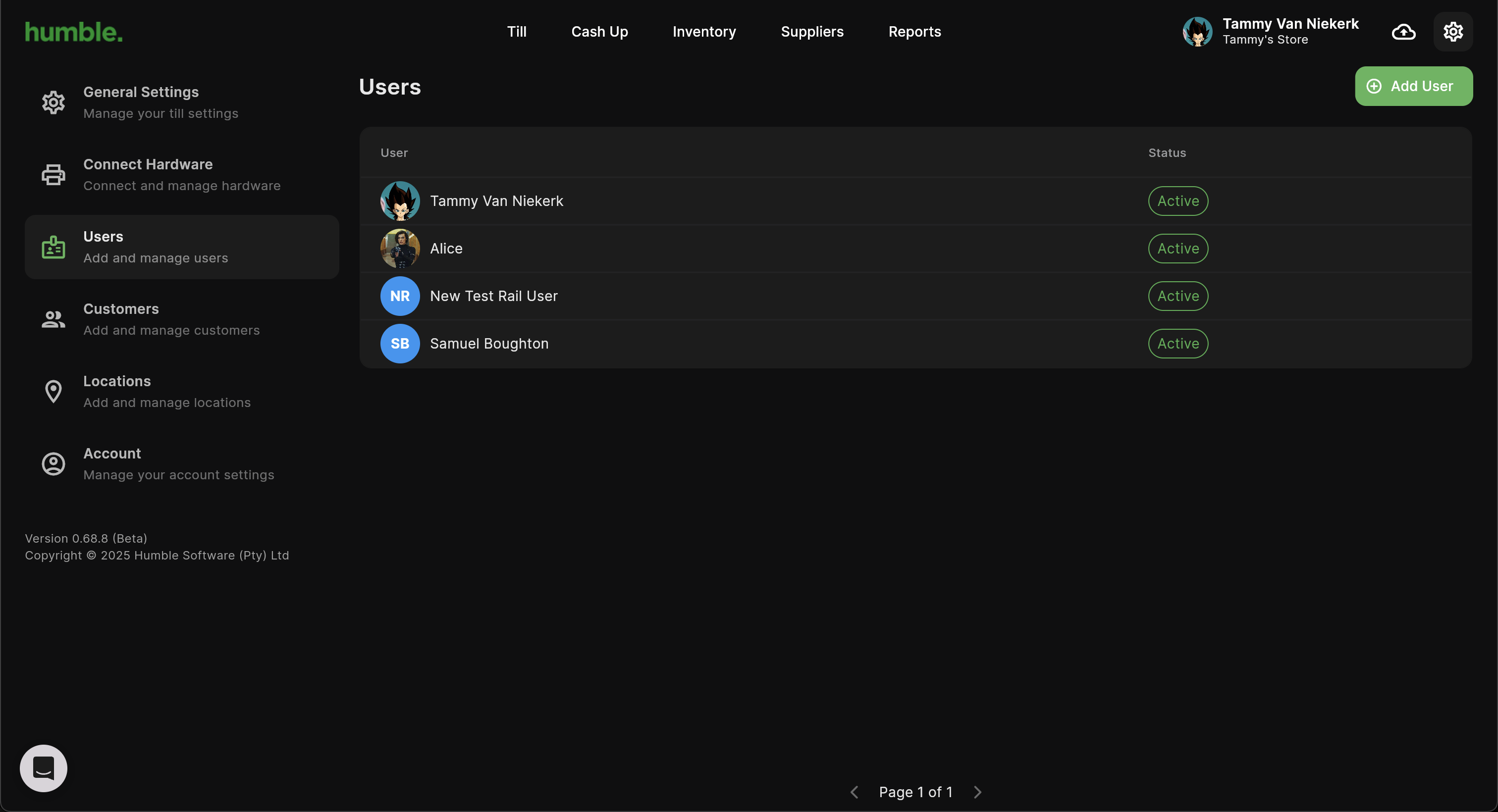Click Active badge for Tammy Van Niekerk
Viewport: 1498px width, 812px height.
click(1178, 201)
